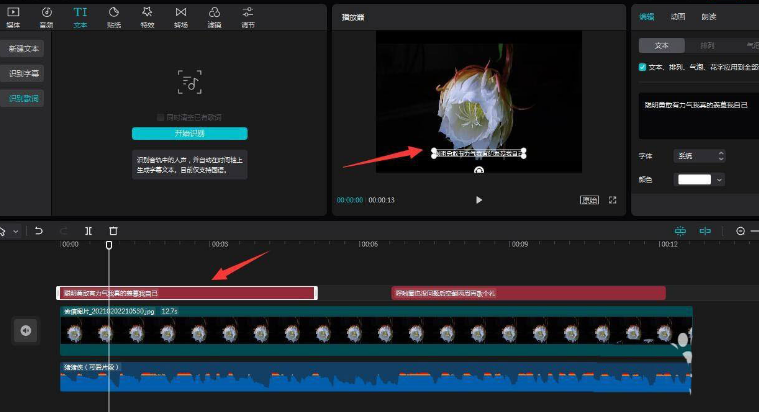The width and height of the screenshot is (759, 412).
Task: Expand the selection tool dropdown arrow
Action: click(x=16, y=231)
